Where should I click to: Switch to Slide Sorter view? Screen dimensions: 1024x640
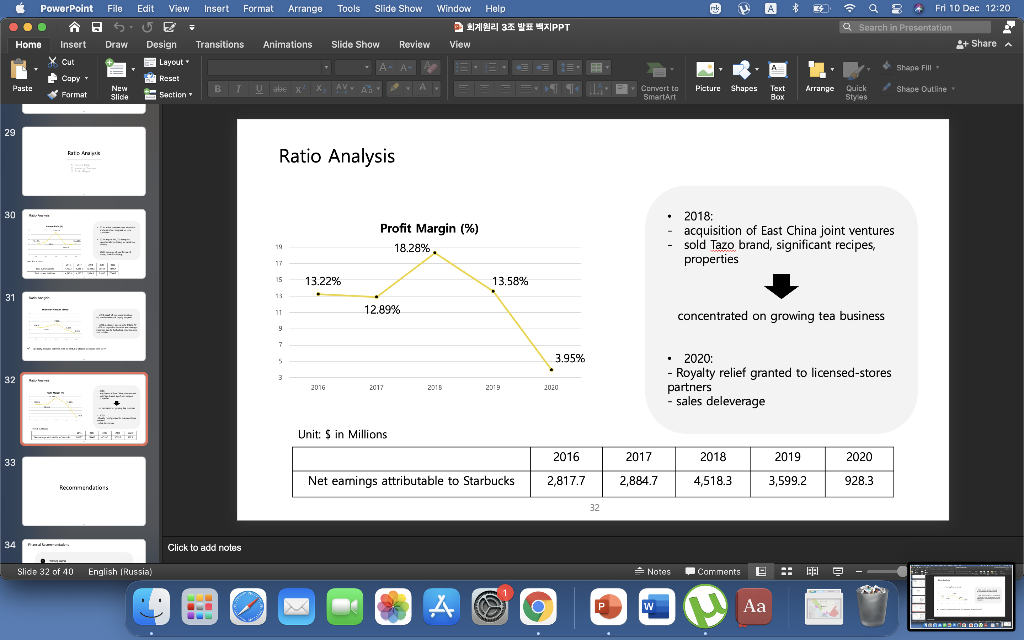787,571
